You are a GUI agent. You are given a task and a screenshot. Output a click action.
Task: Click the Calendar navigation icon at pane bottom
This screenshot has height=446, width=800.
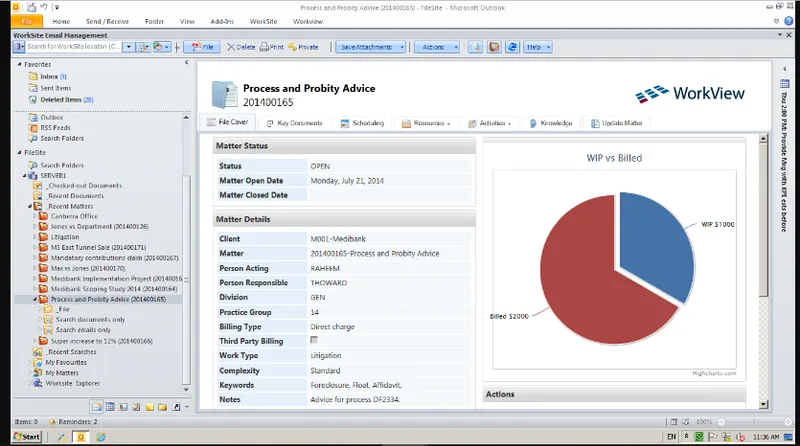click(110, 407)
